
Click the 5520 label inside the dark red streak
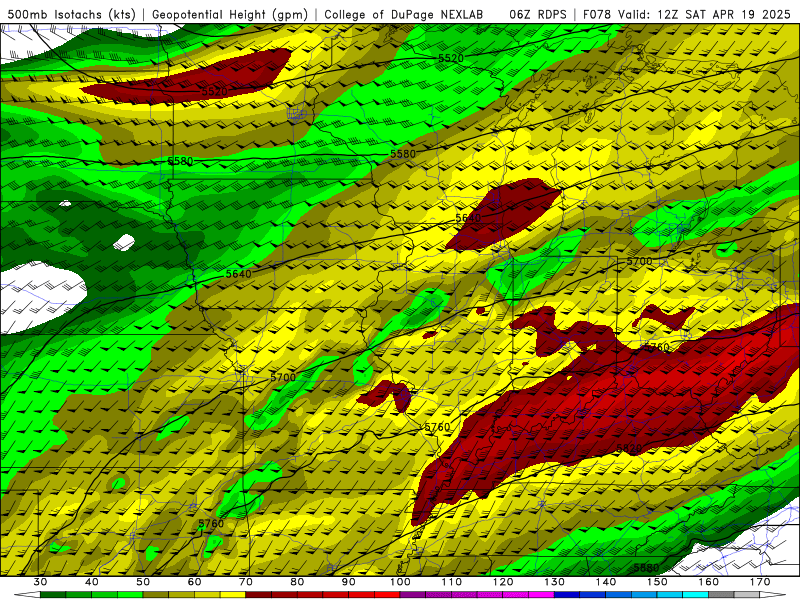point(214,92)
